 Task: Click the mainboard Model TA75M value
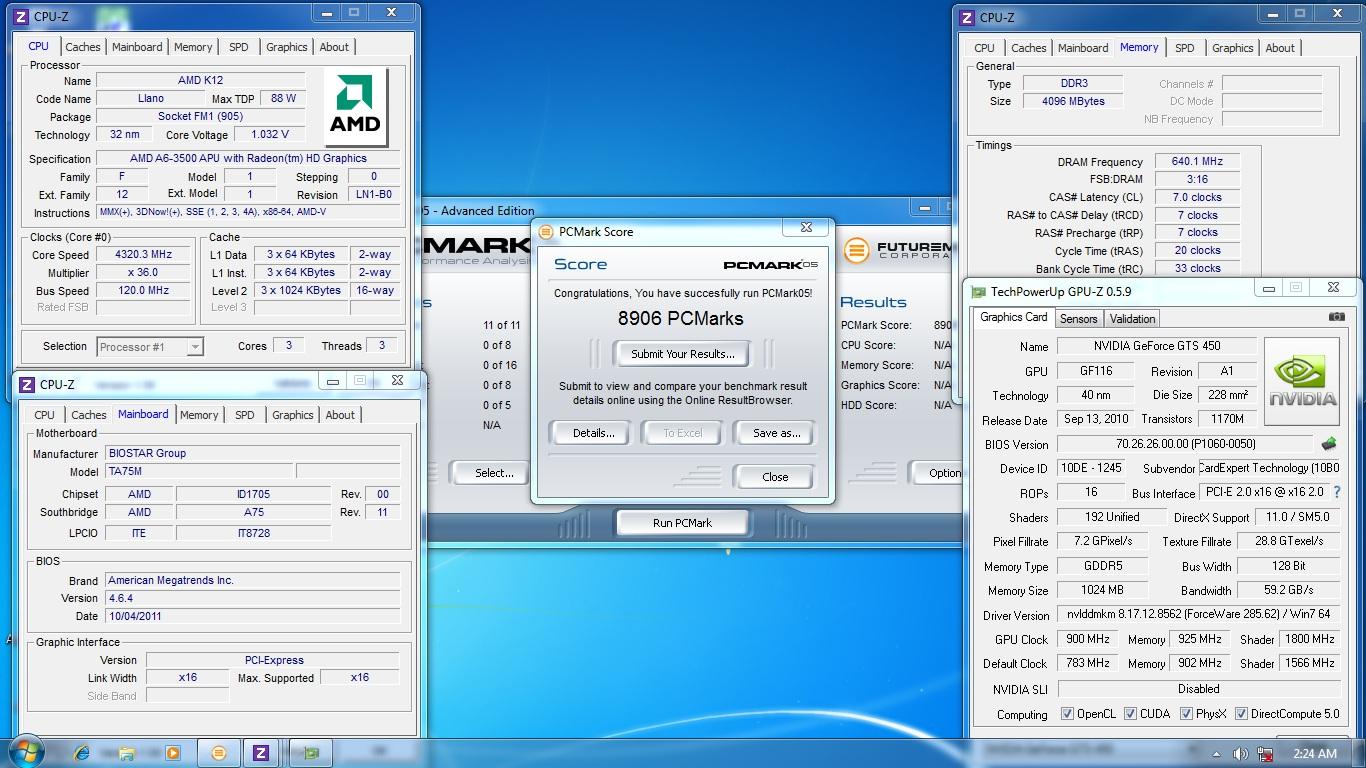(x=199, y=471)
